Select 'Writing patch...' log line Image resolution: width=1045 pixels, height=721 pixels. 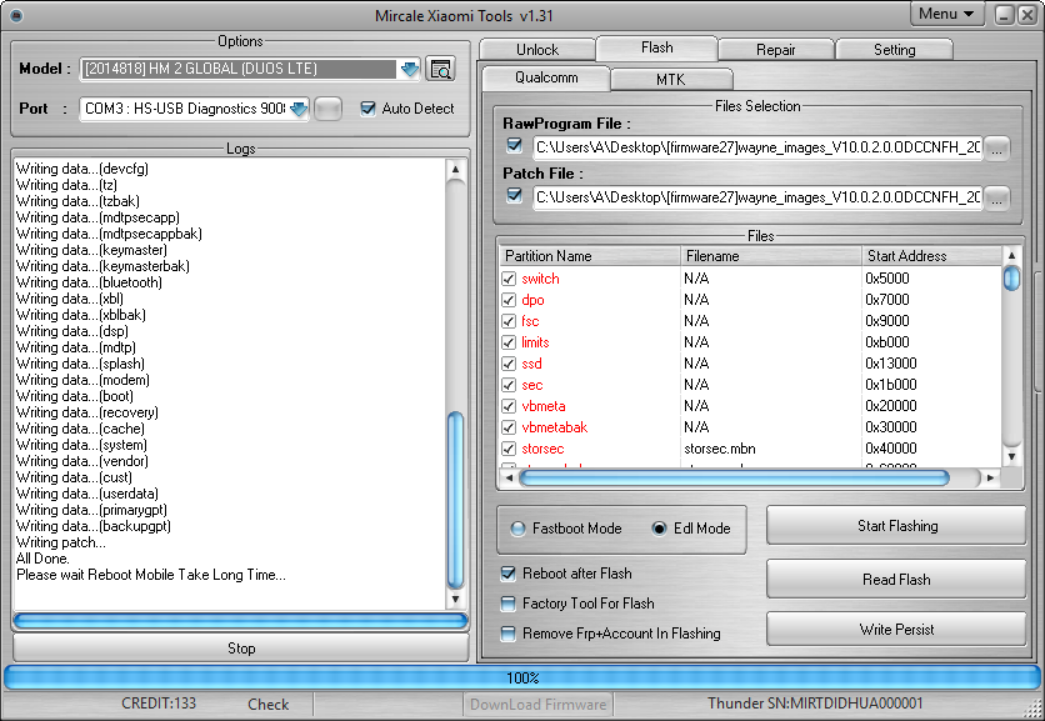[x=61, y=542]
